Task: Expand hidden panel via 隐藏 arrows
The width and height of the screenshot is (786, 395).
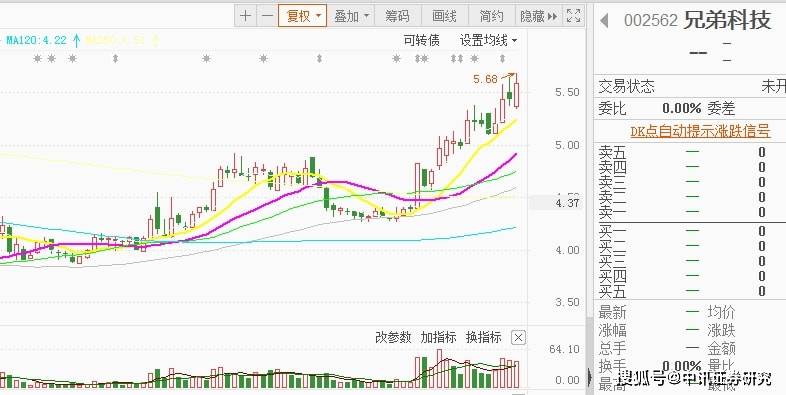Action: click(x=538, y=16)
